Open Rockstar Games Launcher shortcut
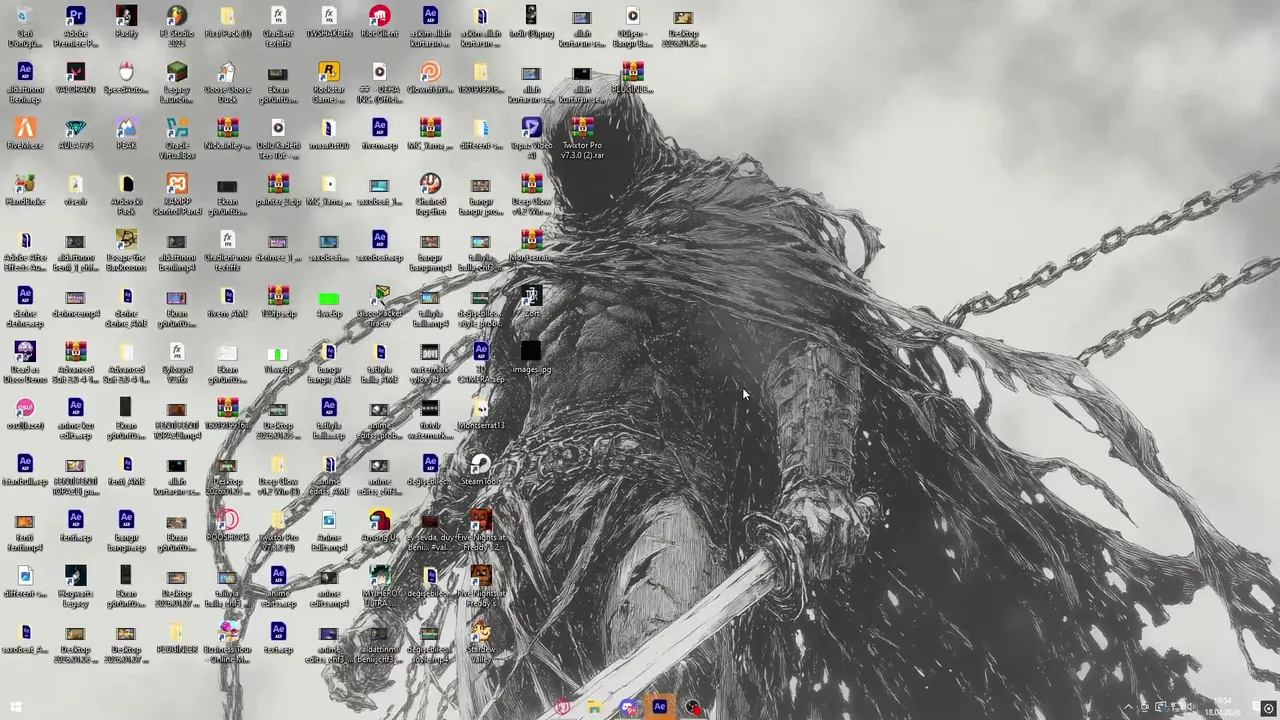The width and height of the screenshot is (1280, 720). click(x=328, y=83)
